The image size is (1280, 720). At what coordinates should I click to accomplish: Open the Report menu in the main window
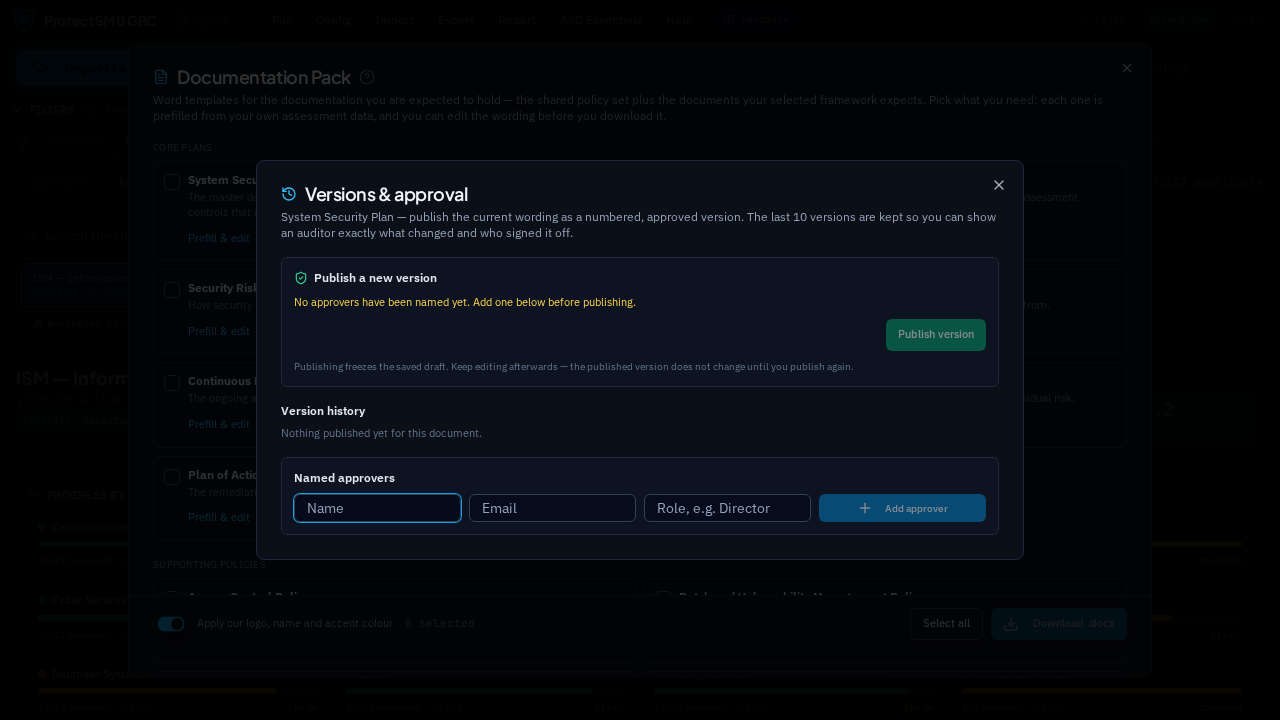517,20
